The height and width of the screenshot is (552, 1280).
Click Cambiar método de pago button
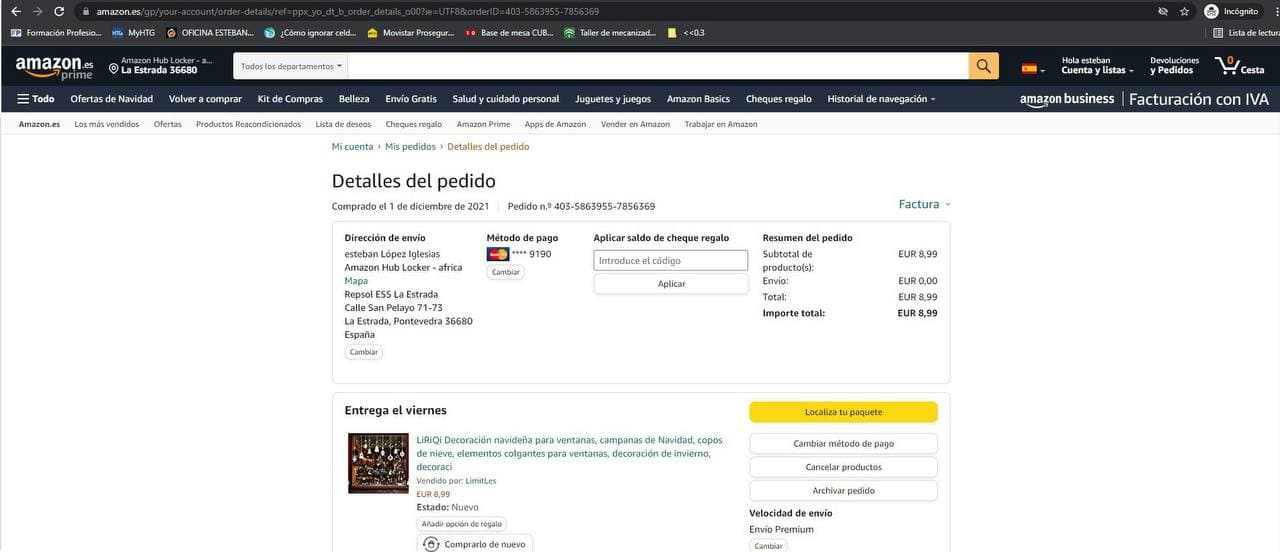click(x=843, y=443)
